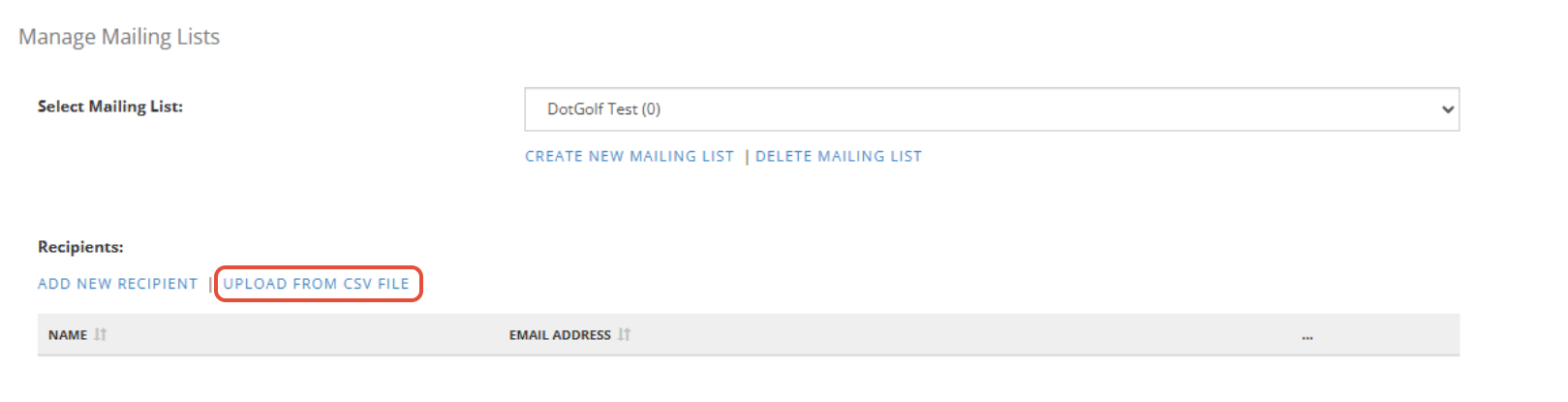
Task: Choose the Delete Mailing List link
Action: click(839, 157)
